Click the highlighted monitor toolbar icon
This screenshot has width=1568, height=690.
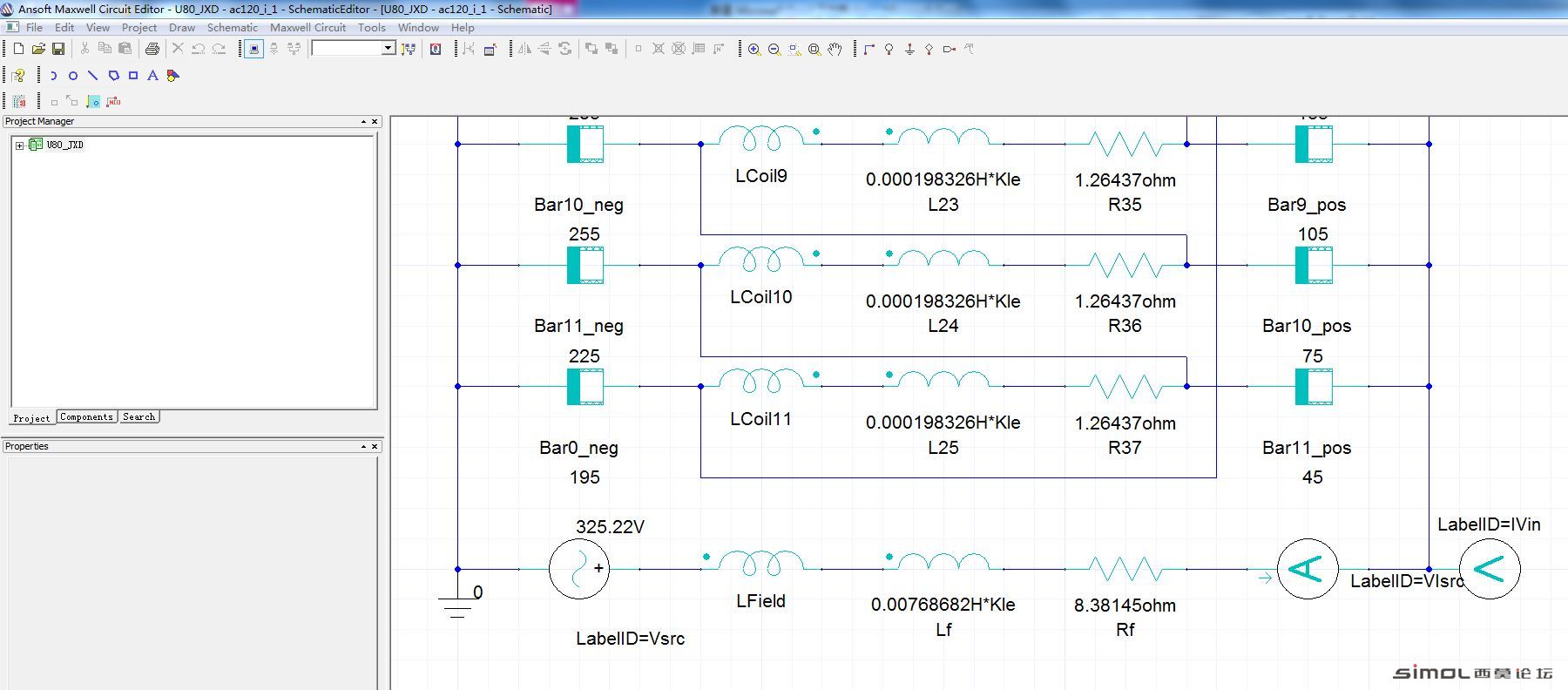click(x=253, y=49)
